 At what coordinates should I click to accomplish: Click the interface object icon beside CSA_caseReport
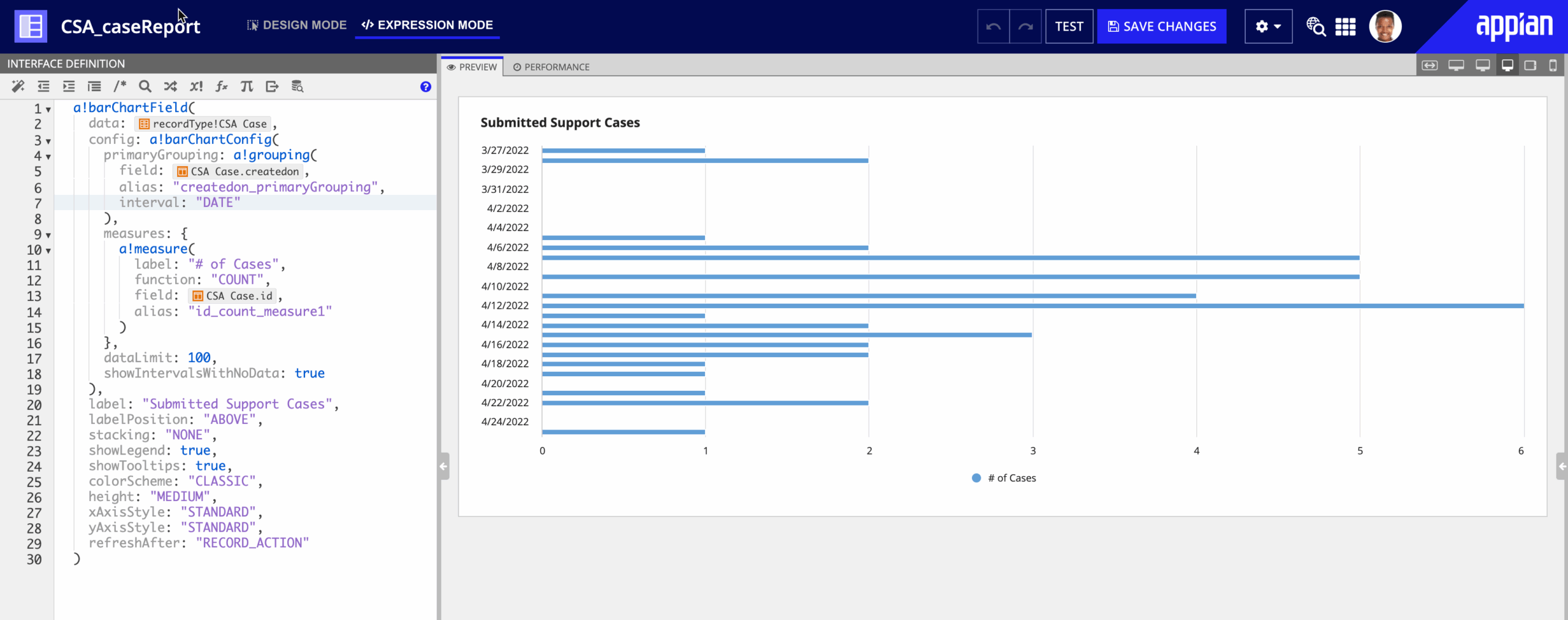coord(31,26)
